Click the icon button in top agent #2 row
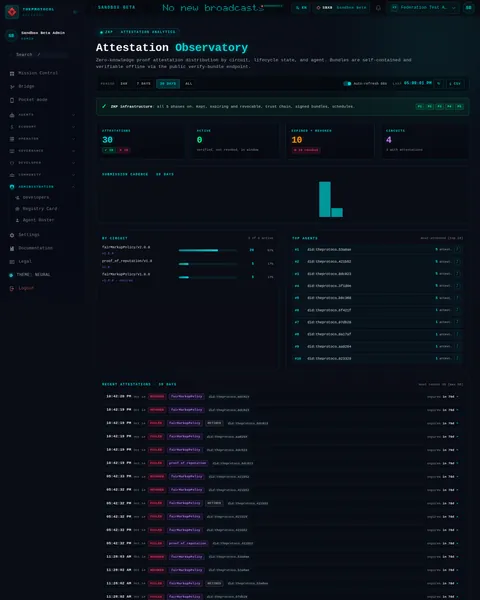The width and height of the screenshot is (480, 600). point(457,262)
